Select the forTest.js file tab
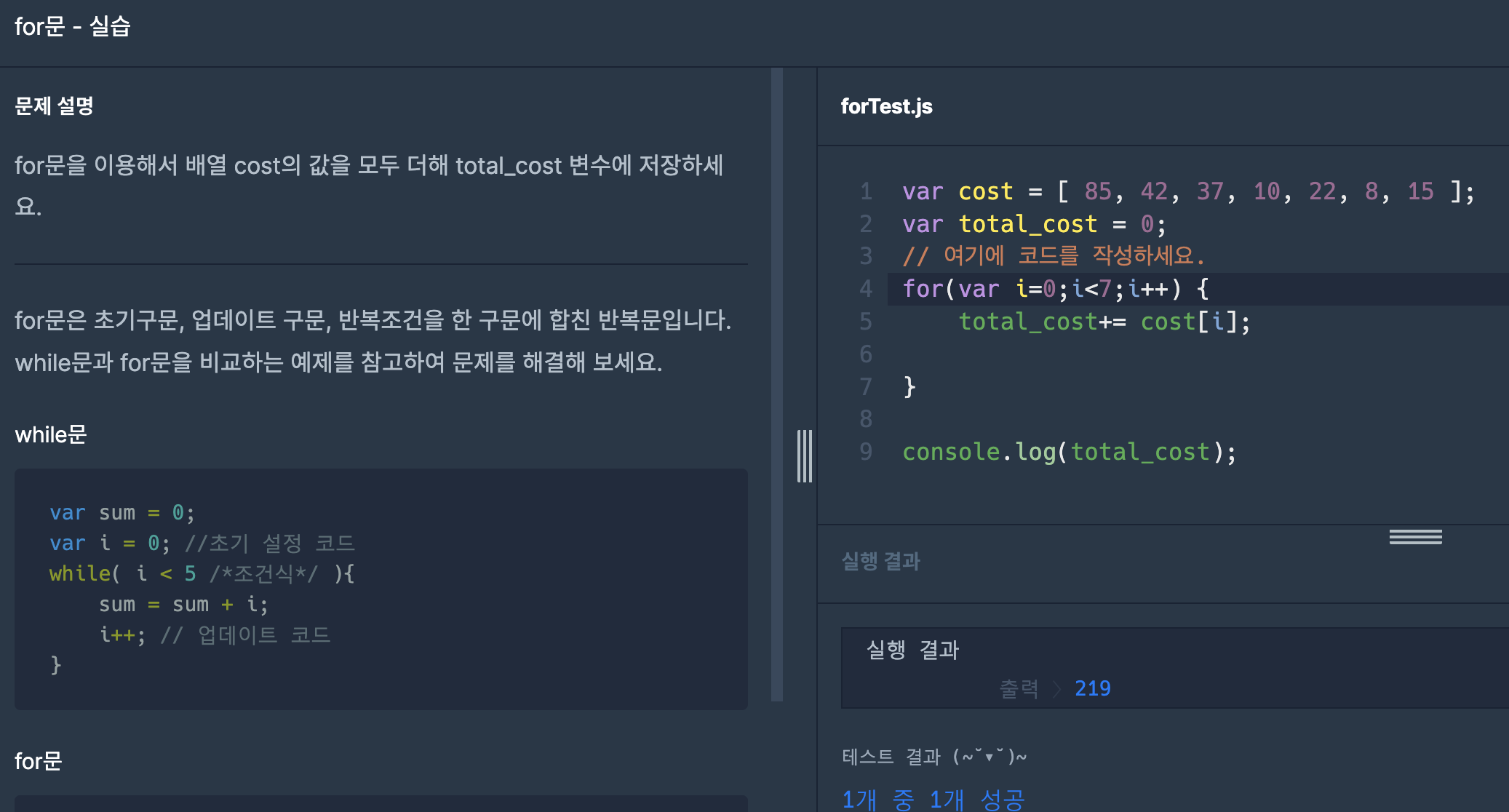 coord(886,106)
